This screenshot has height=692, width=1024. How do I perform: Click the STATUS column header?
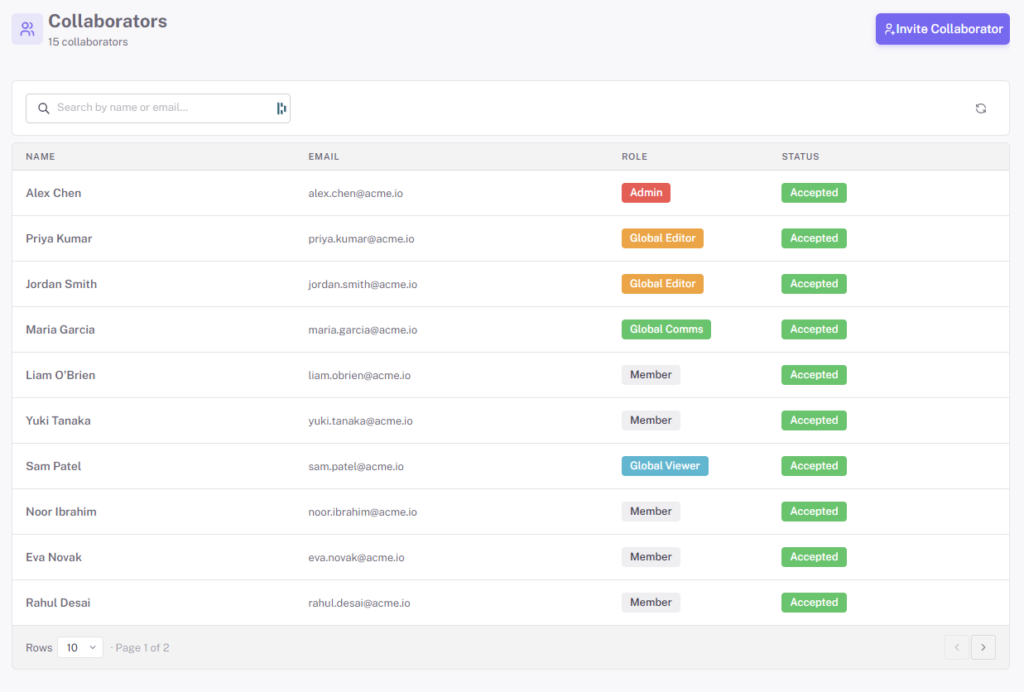(800, 157)
